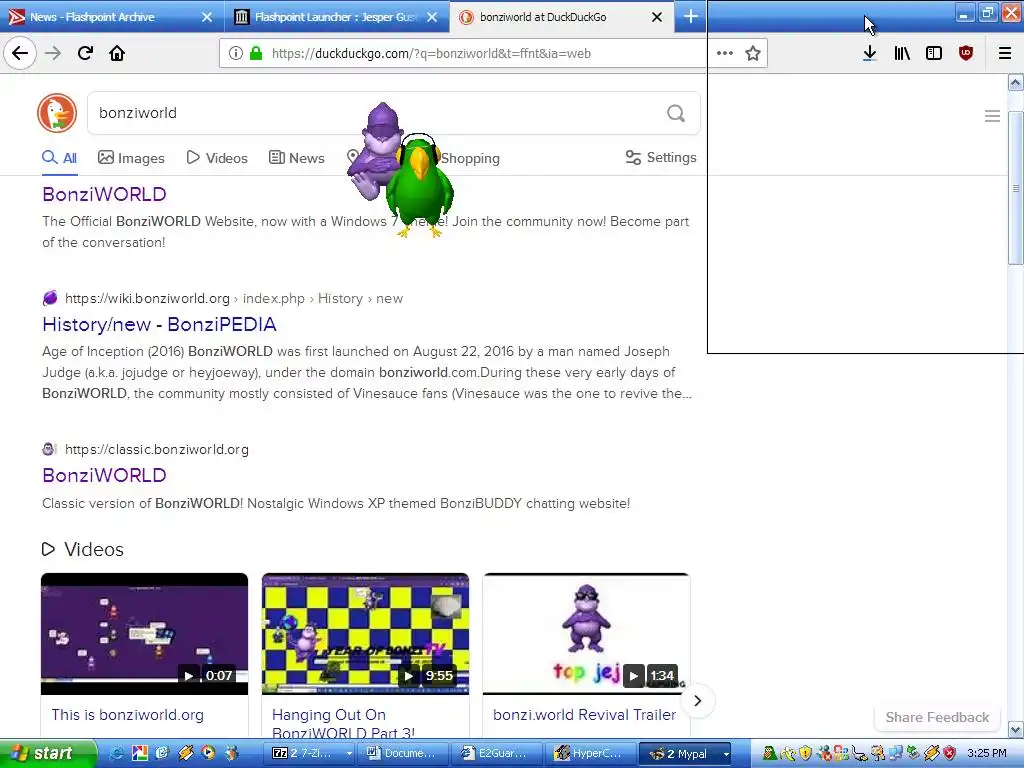The width and height of the screenshot is (1024, 768).
Task: Click the Share Feedback button
Action: (937, 717)
